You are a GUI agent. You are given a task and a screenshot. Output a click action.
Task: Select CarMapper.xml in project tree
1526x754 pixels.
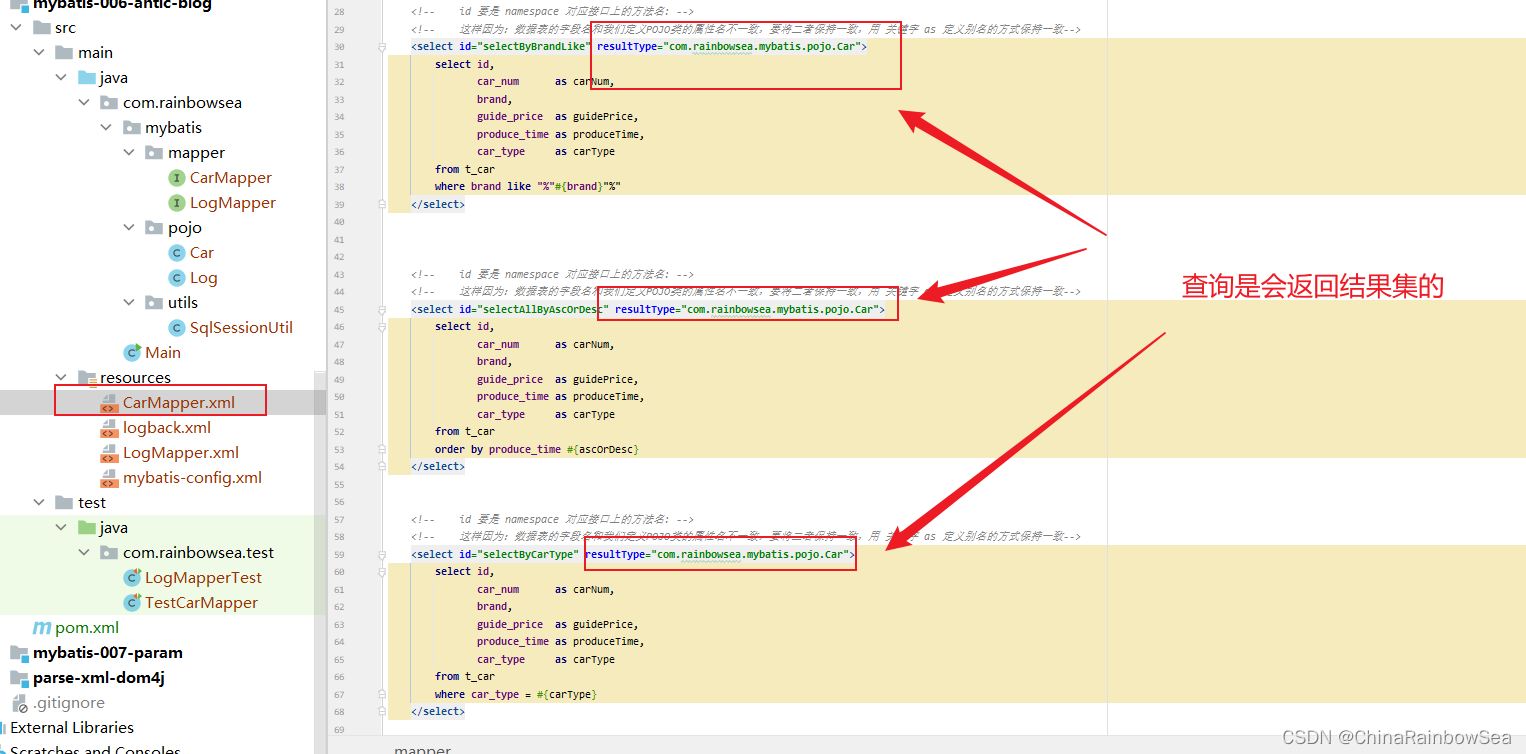(178, 403)
